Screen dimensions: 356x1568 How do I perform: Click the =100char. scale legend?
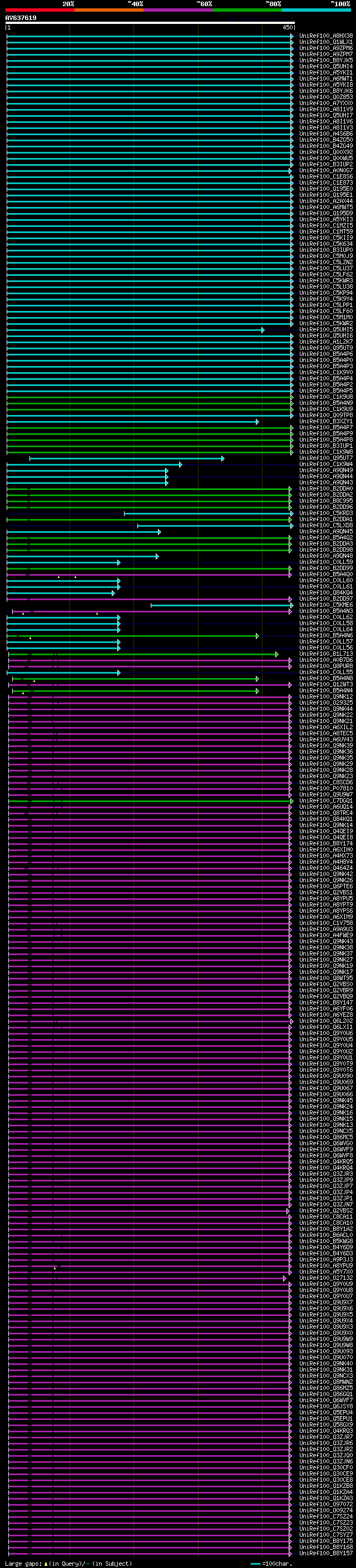click(x=271, y=1563)
